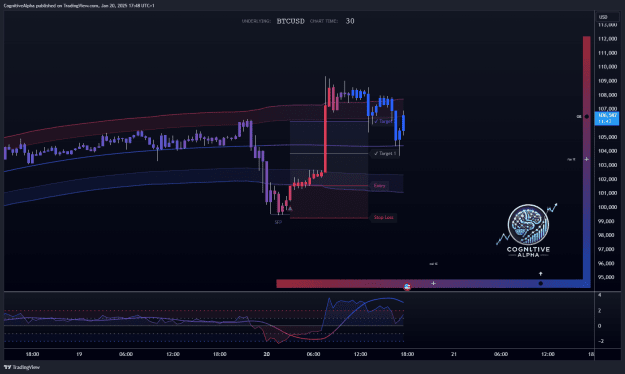Click oscillator scale value 4
The width and height of the screenshot is (625, 374).
click(599, 295)
